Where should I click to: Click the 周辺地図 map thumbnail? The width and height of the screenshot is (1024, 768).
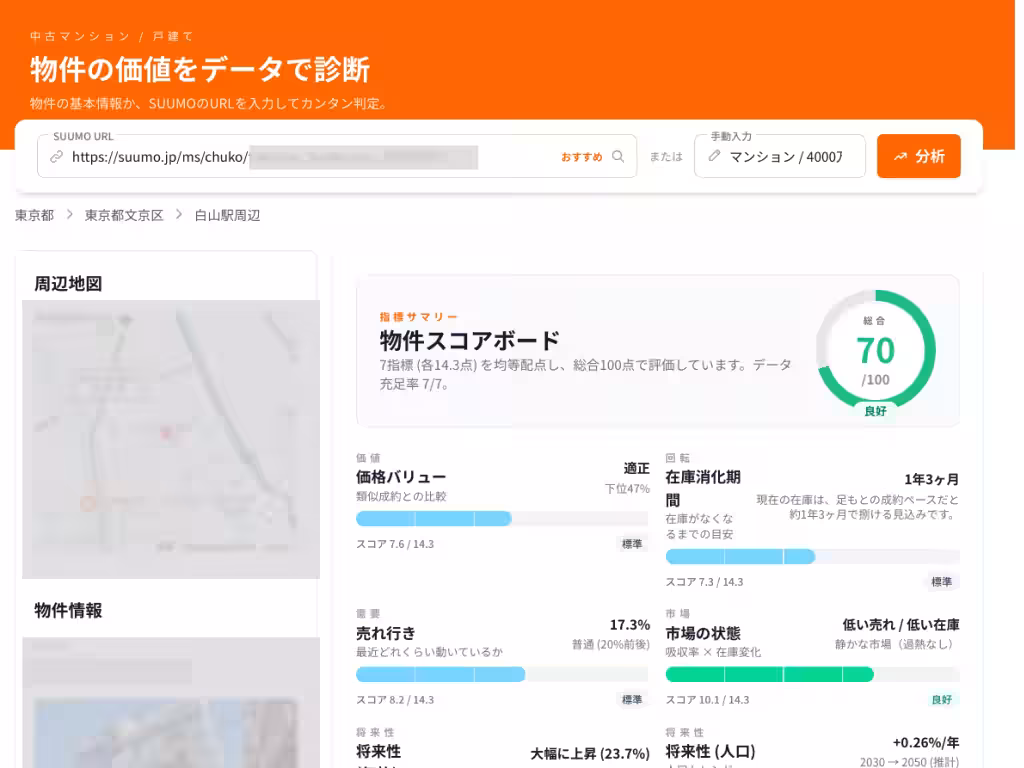click(170, 440)
